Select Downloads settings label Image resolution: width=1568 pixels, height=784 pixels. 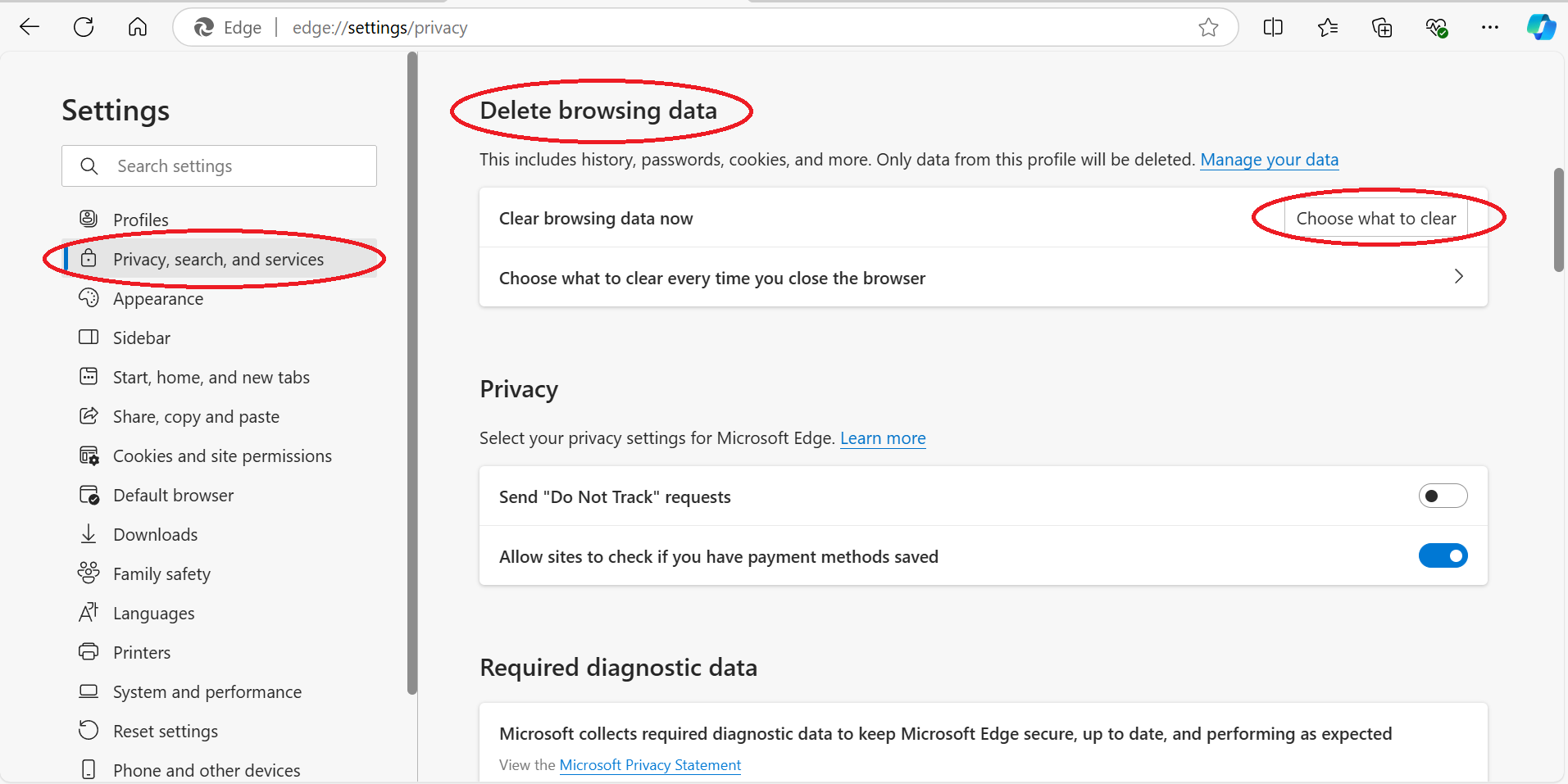click(x=156, y=534)
